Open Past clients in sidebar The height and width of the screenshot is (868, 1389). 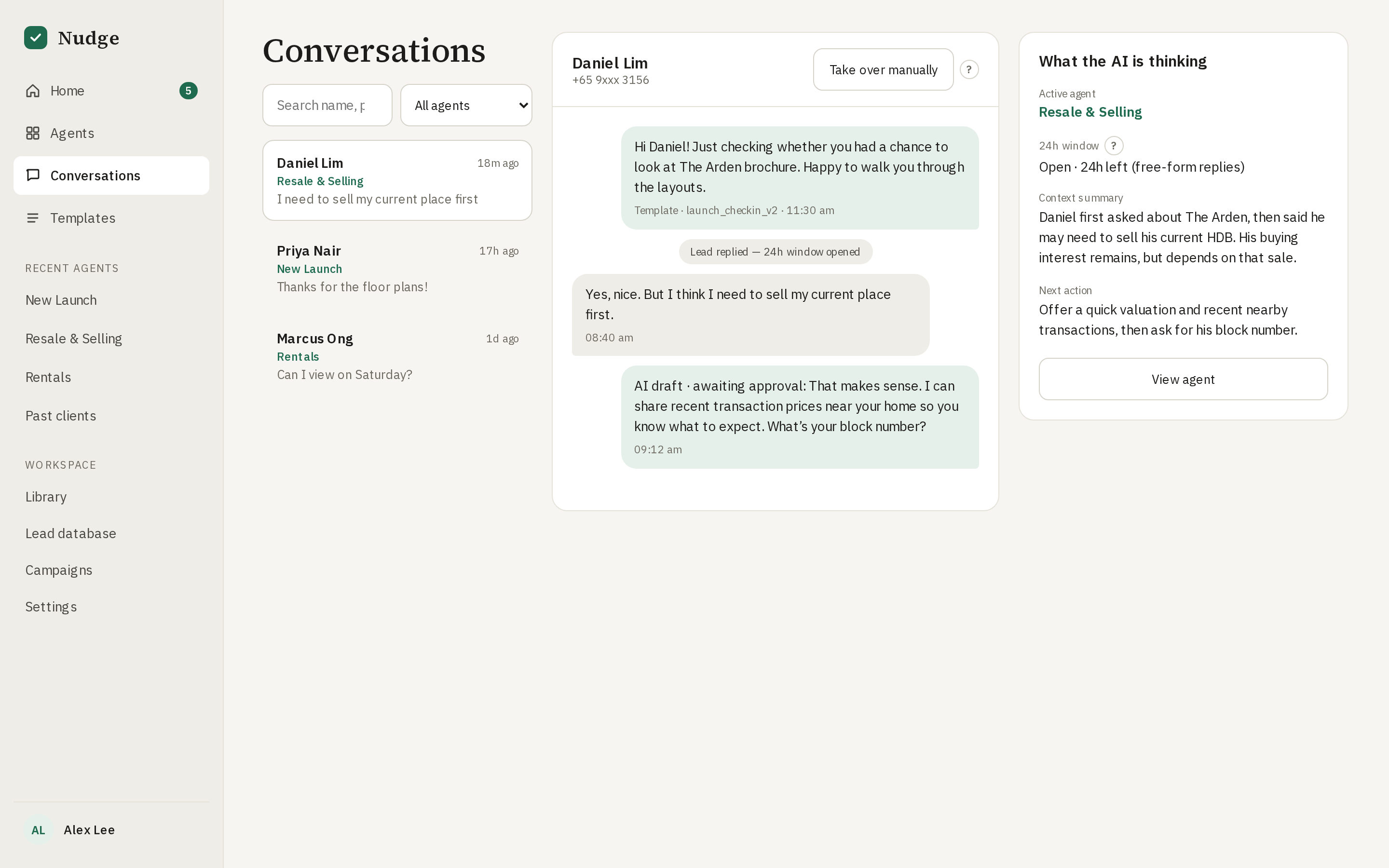click(x=111, y=416)
